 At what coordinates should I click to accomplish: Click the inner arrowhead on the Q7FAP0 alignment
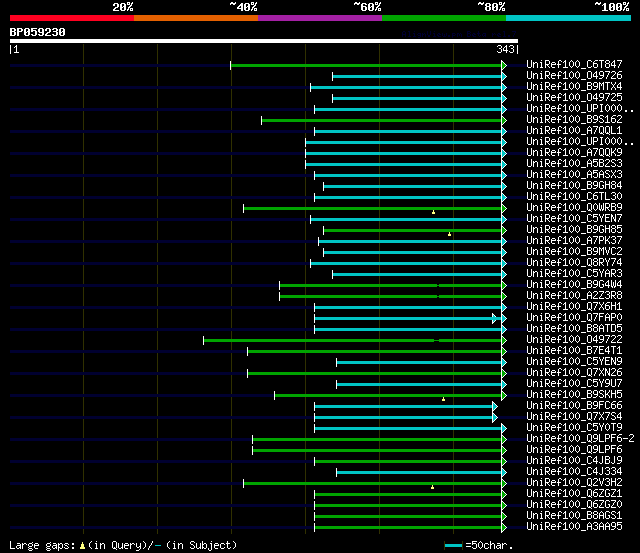[x=494, y=318]
